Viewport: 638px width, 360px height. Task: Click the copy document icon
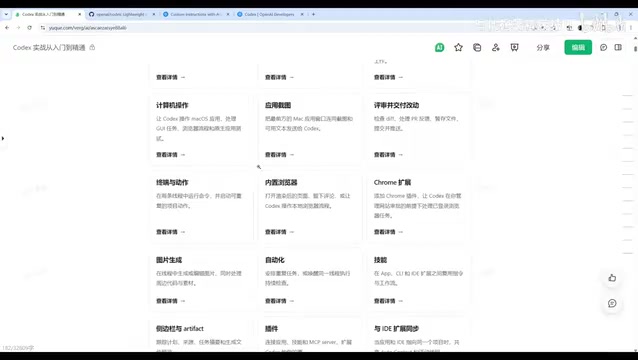pyautogui.click(x=477, y=48)
